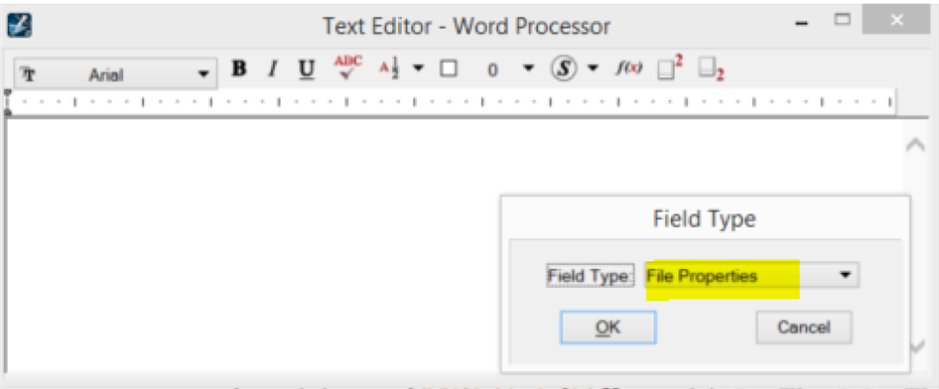The image size is (939, 389).
Task: Toggle the square box next to fractions
Action: [448, 69]
